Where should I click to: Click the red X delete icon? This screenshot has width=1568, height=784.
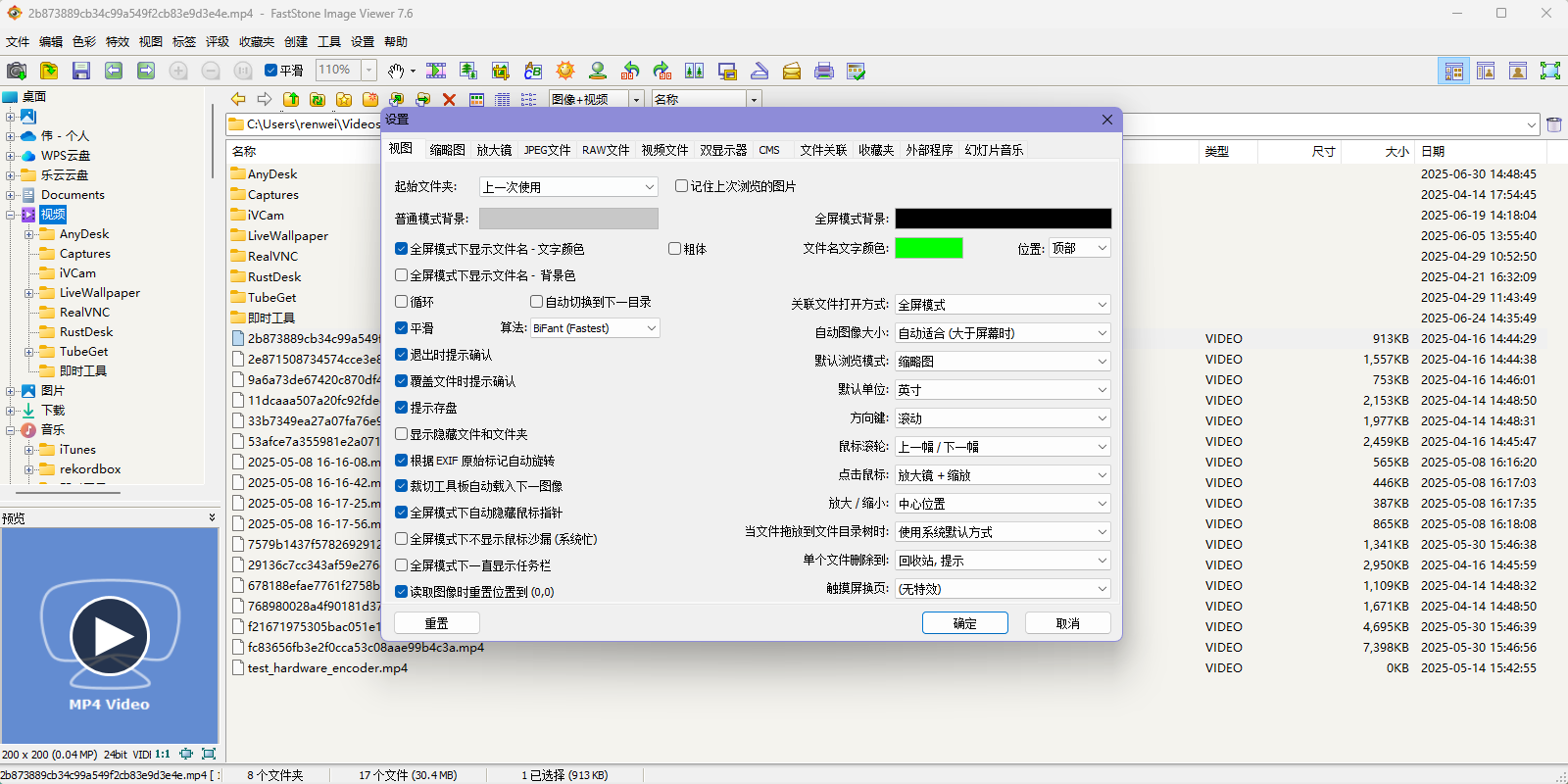449,99
